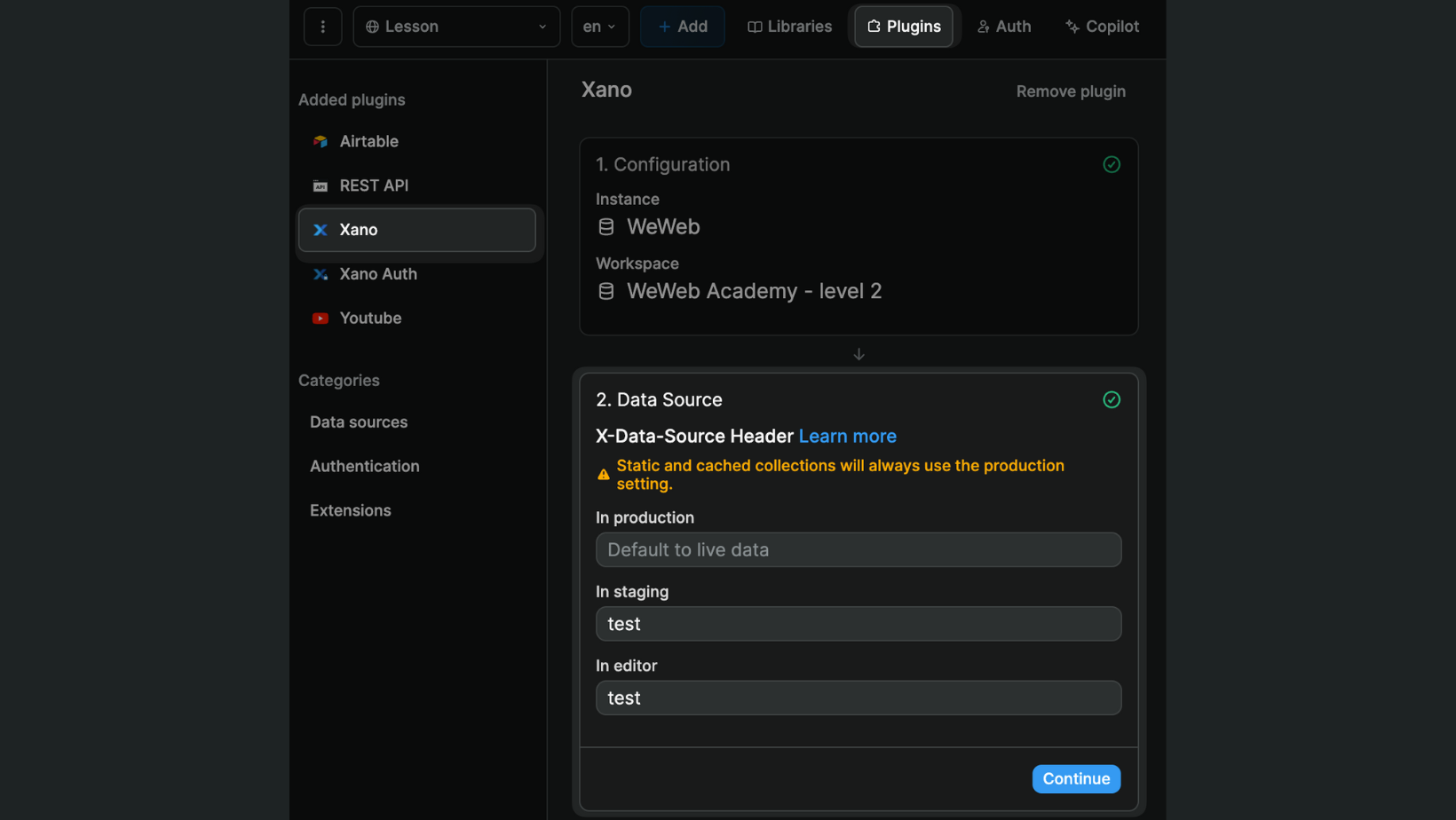Image resolution: width=1456 pixels, height=820 pixels.
Task: Open the Youtube plugin
Action: 369,318
